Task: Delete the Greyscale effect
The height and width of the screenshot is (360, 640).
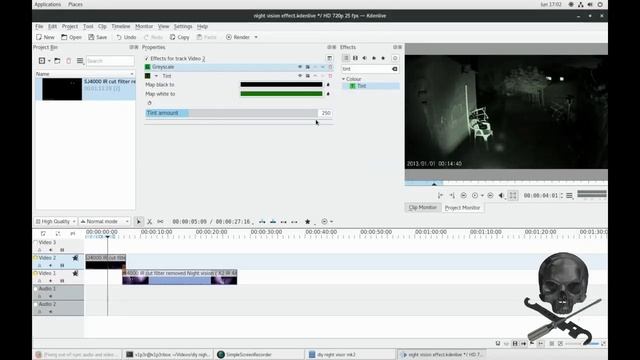Action: click(330, 67)
